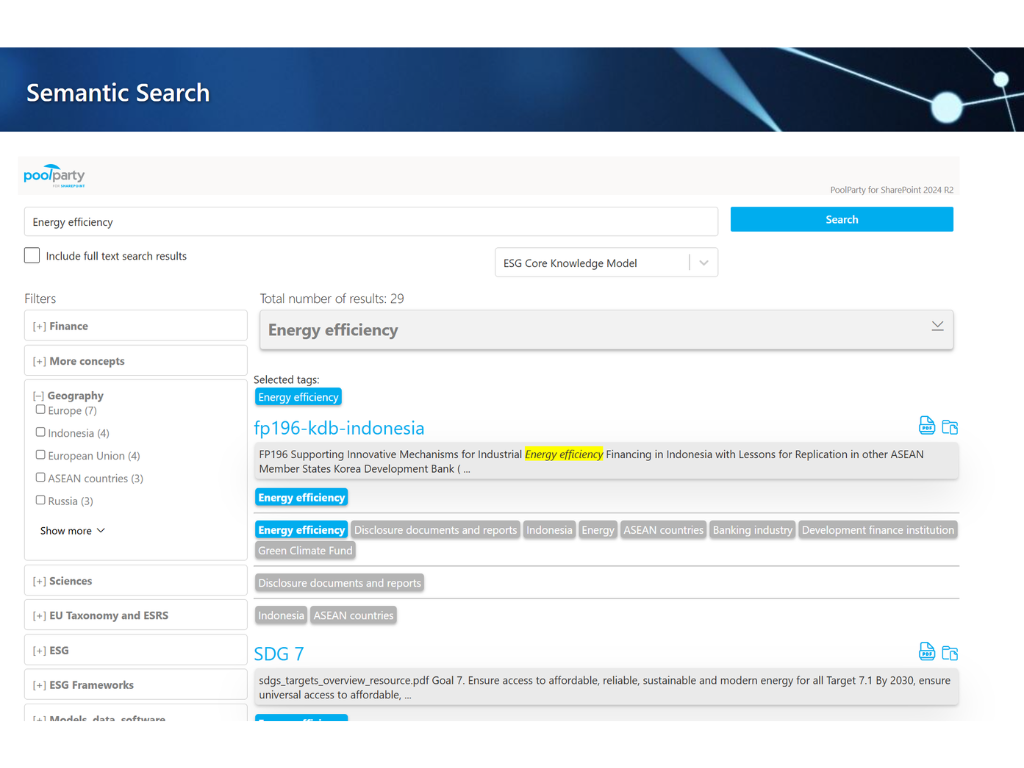
Task: Click the Energy efficiency search input field
Action: pos(370,222)
